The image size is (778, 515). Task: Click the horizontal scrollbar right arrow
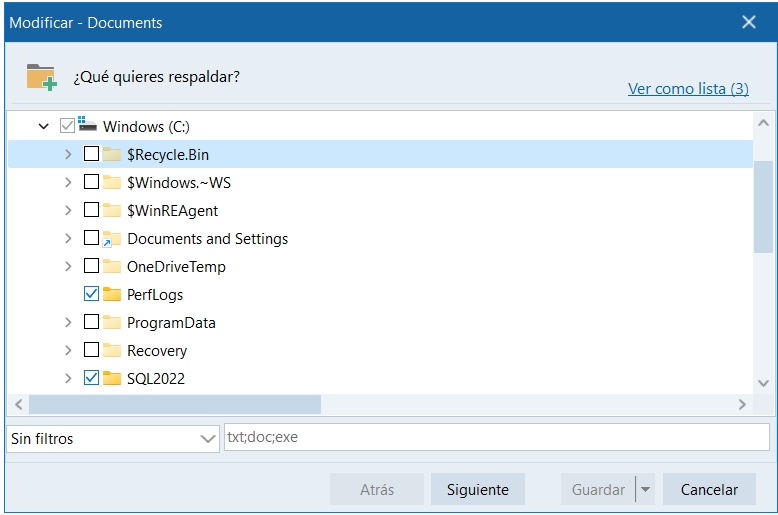742,405
